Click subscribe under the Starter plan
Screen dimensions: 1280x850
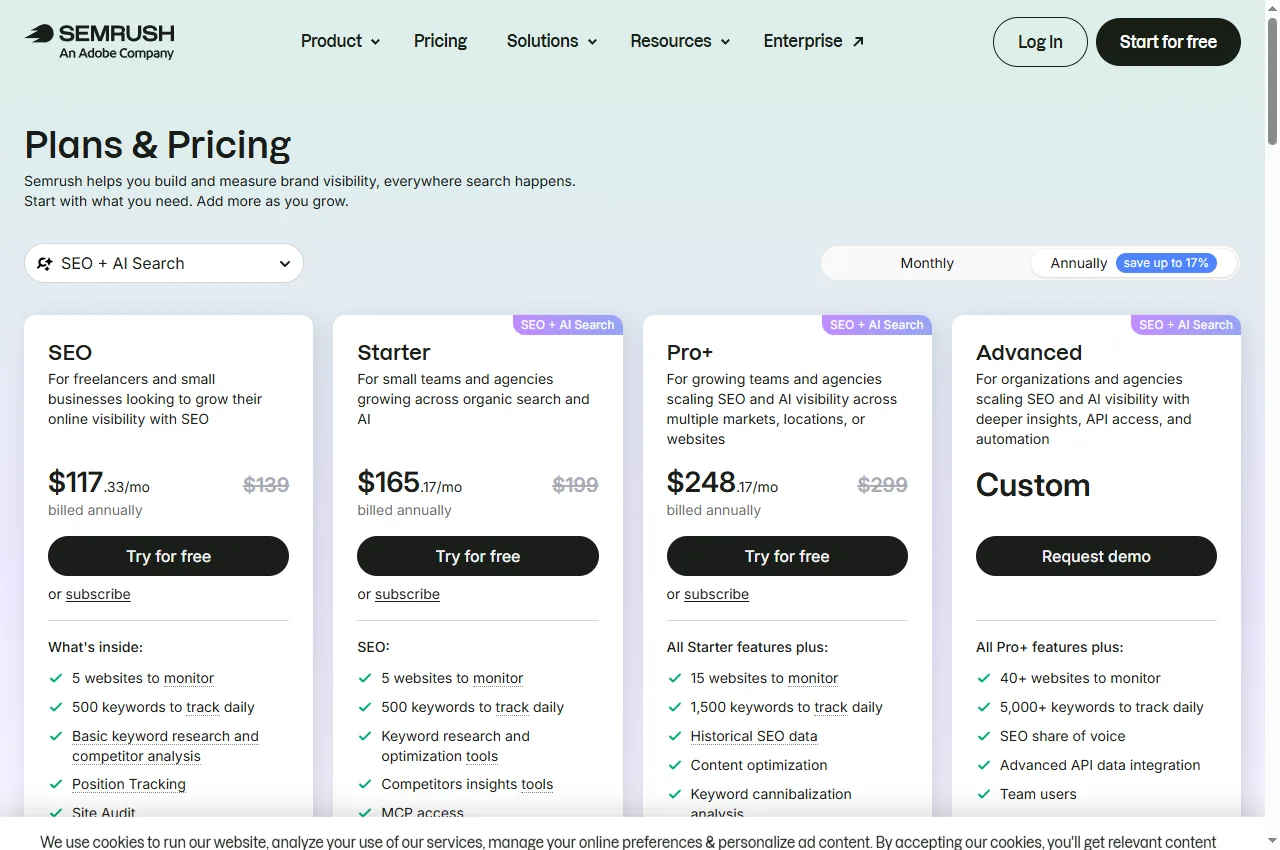click(407, 594)
